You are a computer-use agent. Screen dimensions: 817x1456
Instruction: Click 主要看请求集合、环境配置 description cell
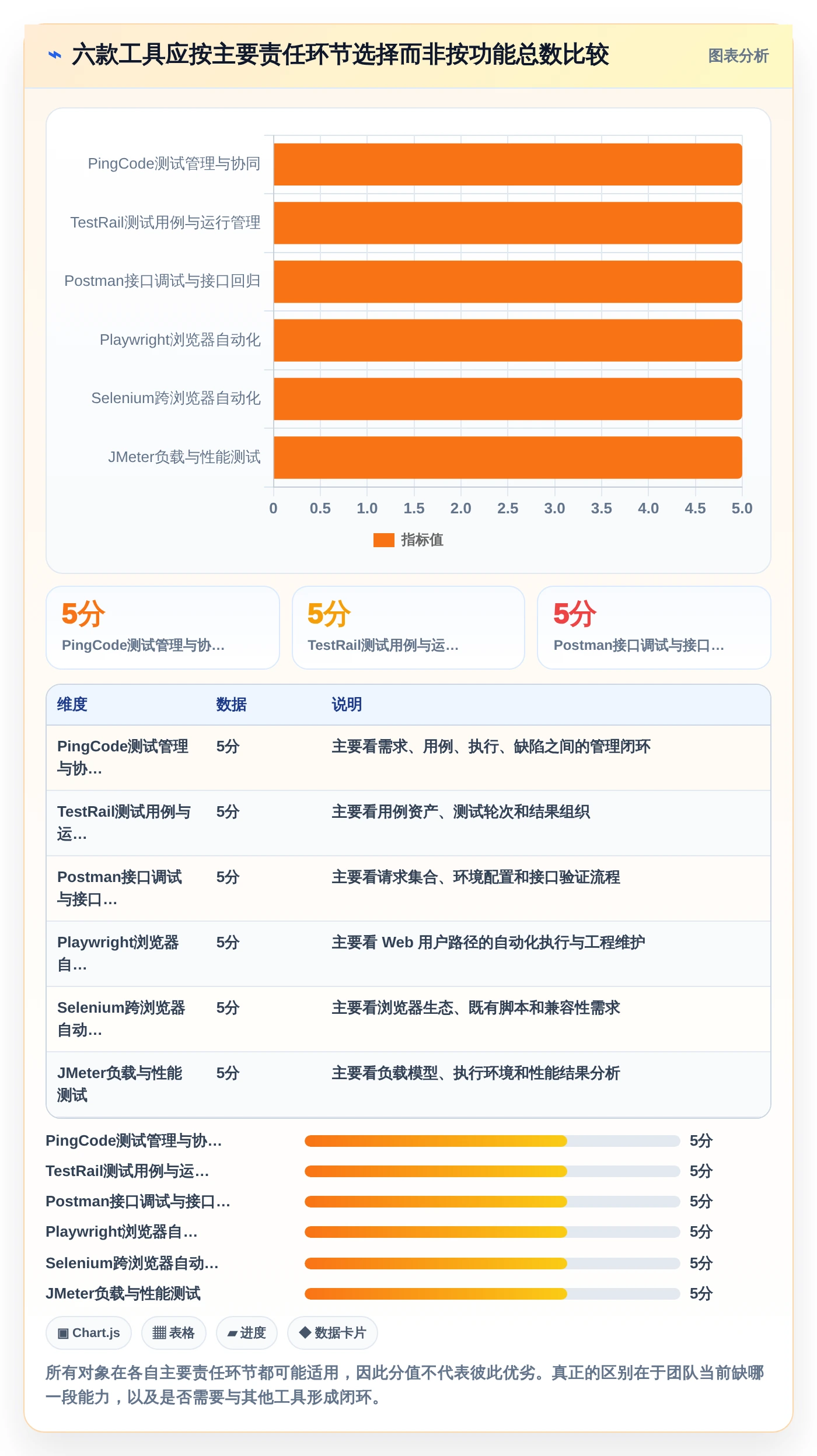(476, 877)
